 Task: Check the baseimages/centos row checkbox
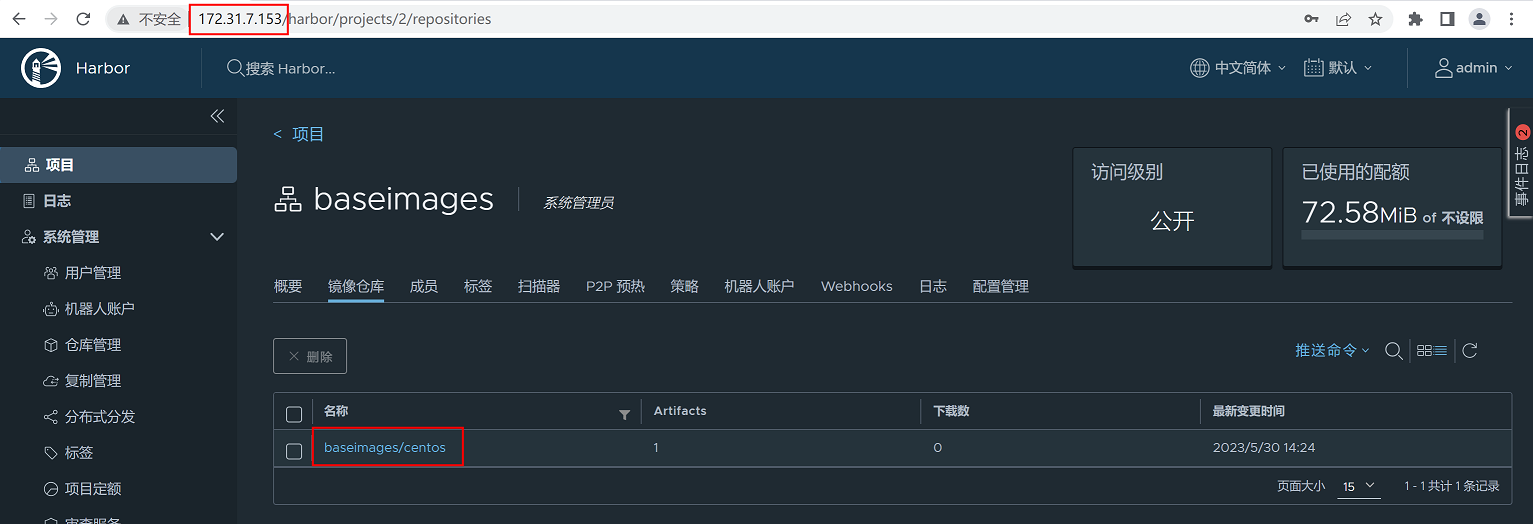pos(294,451)
